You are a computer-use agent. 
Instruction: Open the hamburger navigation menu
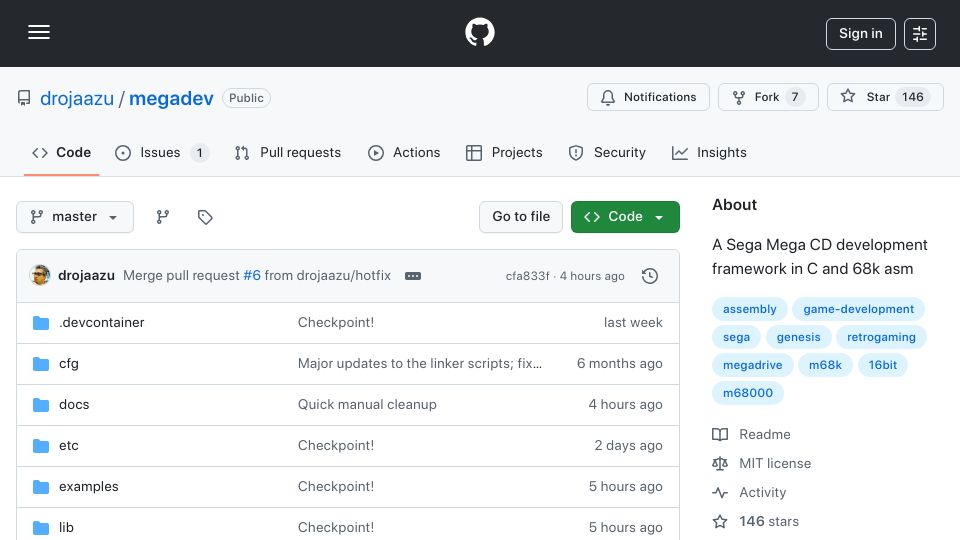(39, 32)
